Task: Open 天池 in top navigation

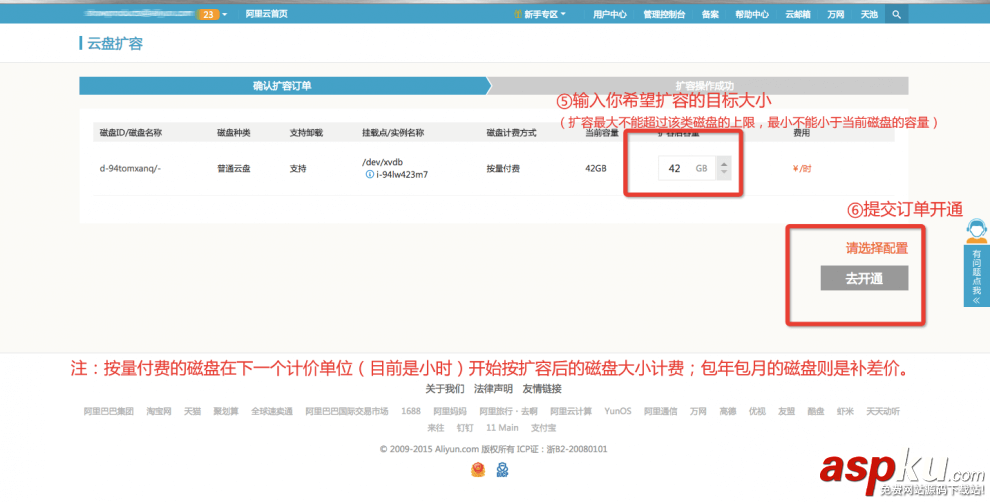Action: coord(869,14)
